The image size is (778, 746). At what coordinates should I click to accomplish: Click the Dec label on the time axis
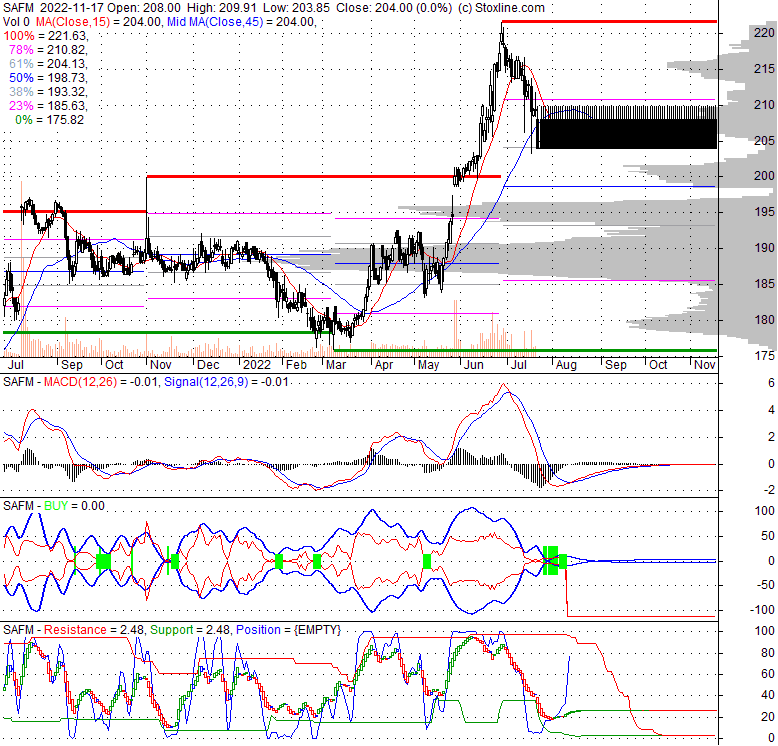coord(208,365)
